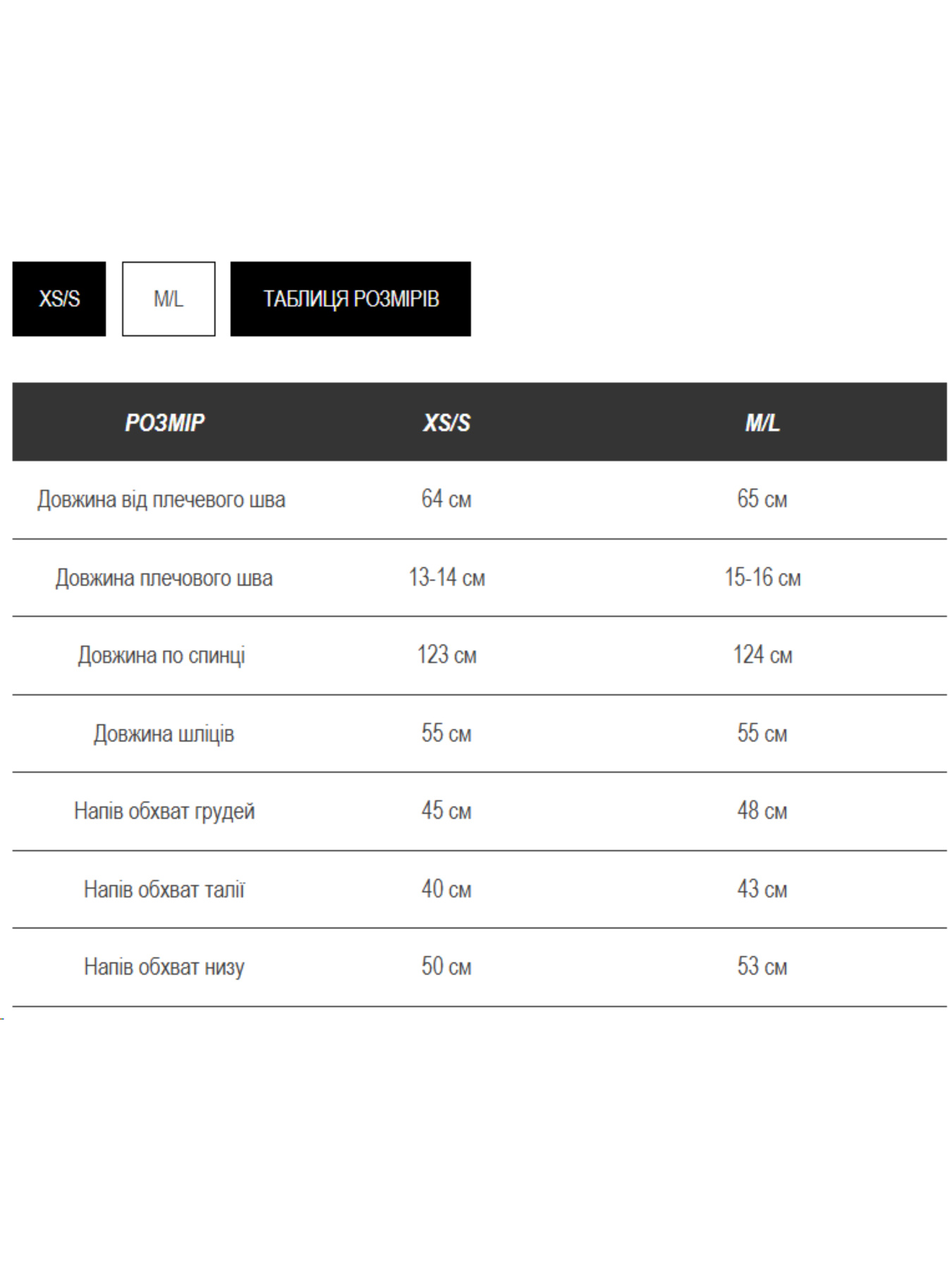This screenshot has height=1270, width=952.
Task: Click the Довжина шліців row label
Action: click(x=164, y=733)
